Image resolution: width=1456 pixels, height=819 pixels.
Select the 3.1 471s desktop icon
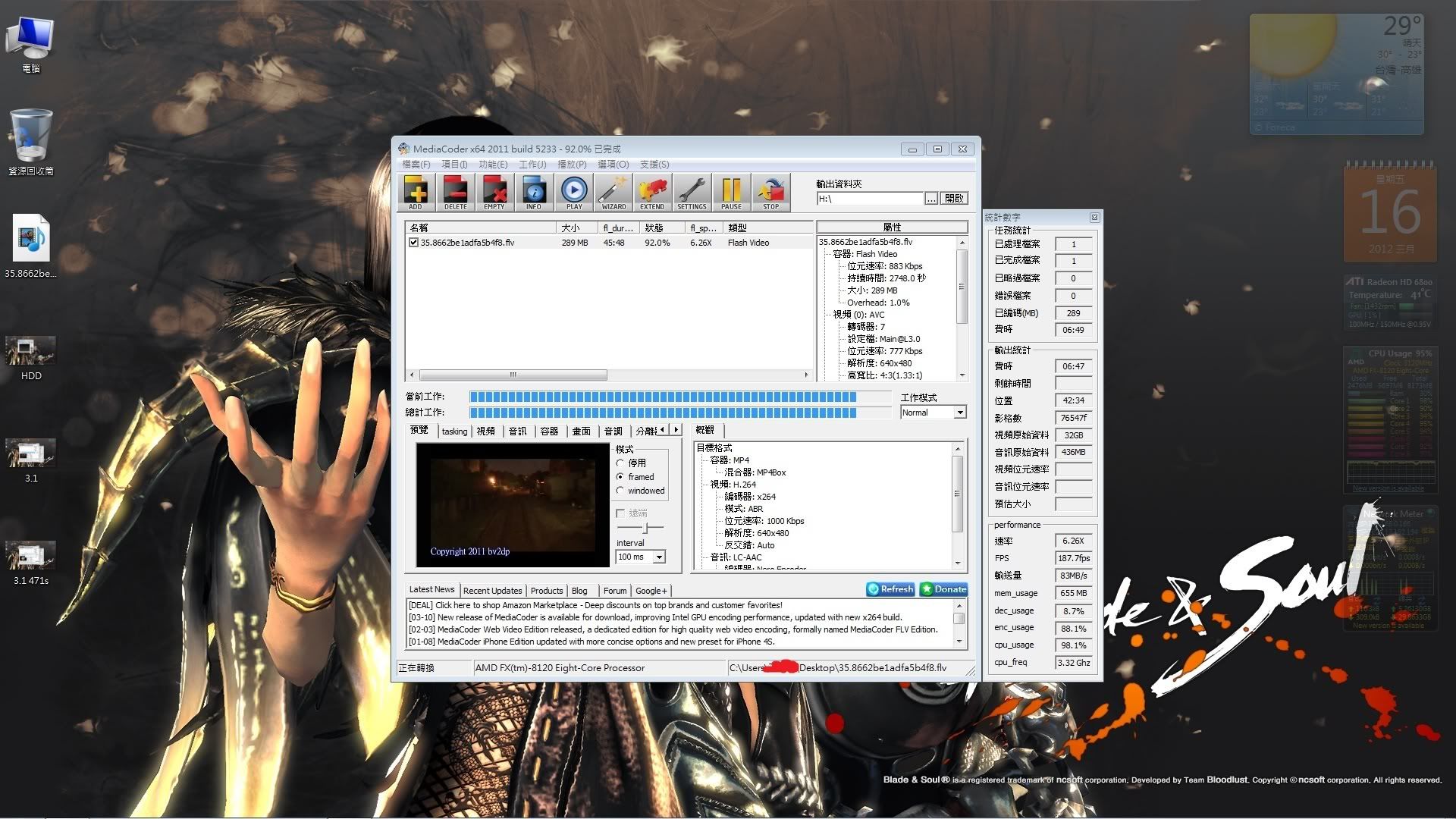(31, 563)
